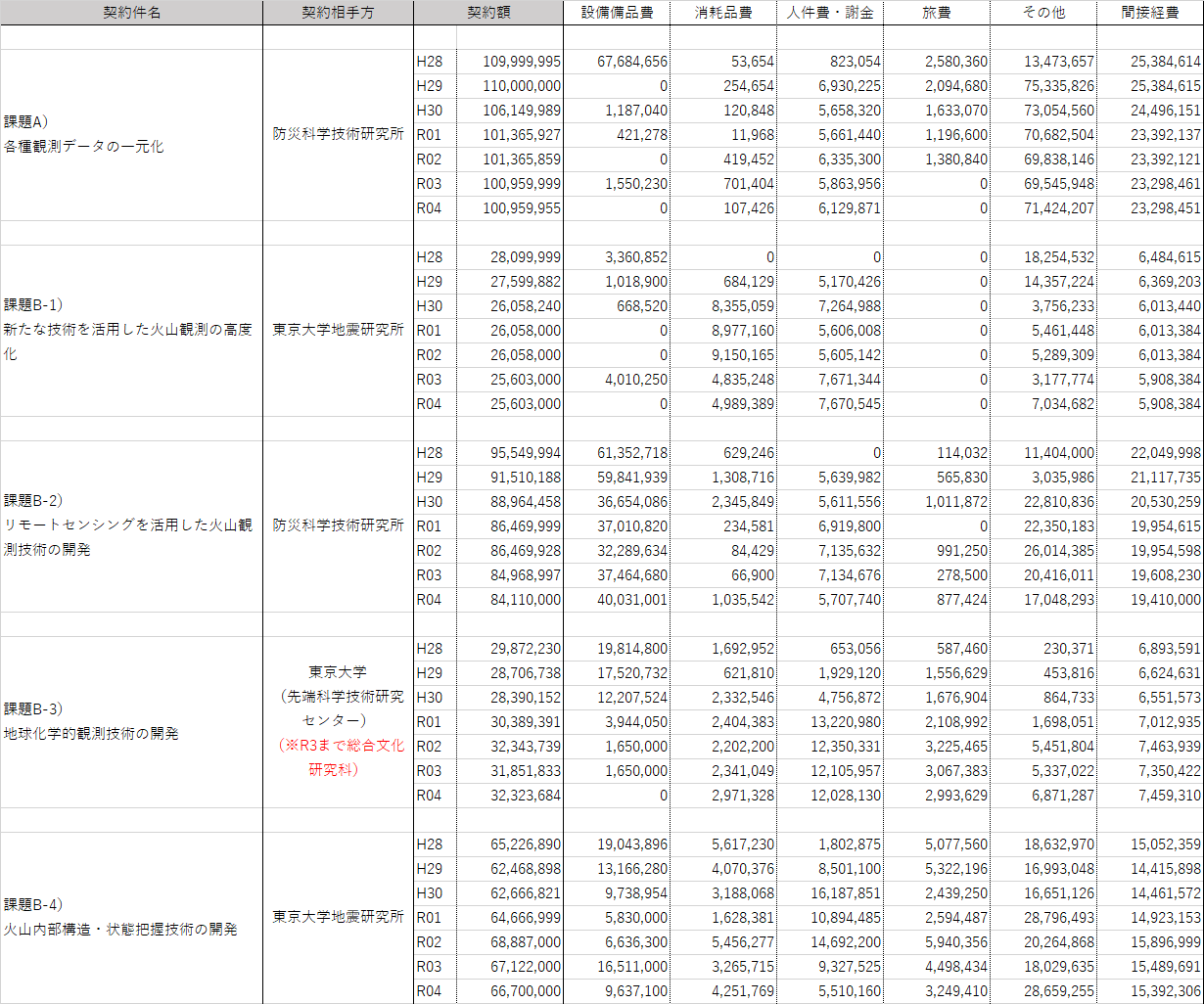Select 防災科学技術研究所 in the 課題A row

[x=338, y=134]
